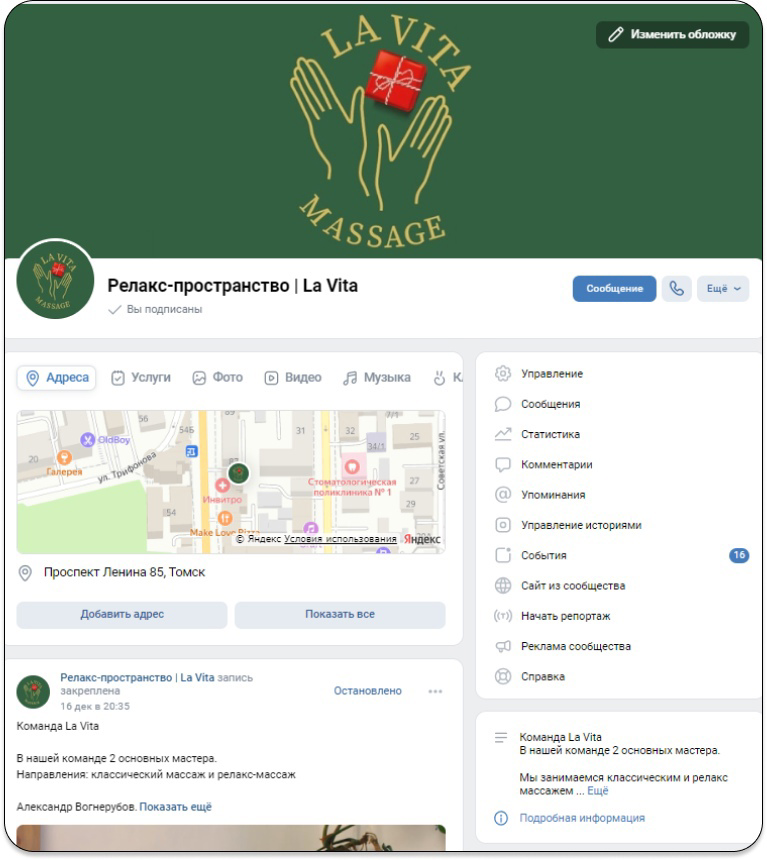Click Сайт из сообщества globe icon
Viewport: 767px width, 860px height.
pos(503,585)
